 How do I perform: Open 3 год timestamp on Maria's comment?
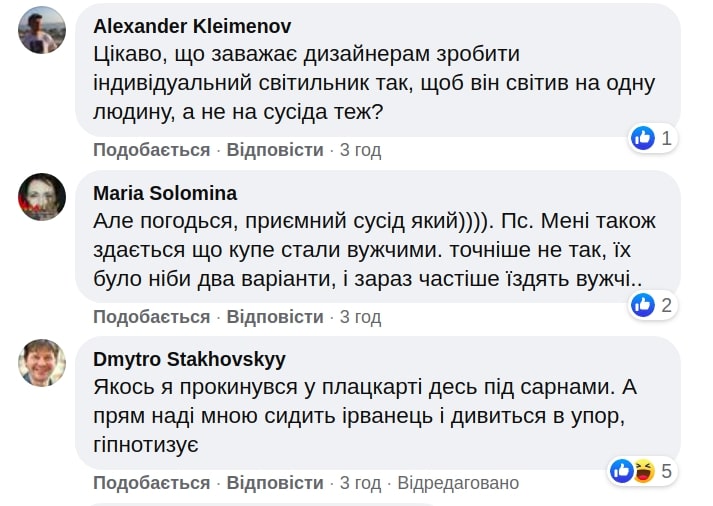click(x=360, y=317)
